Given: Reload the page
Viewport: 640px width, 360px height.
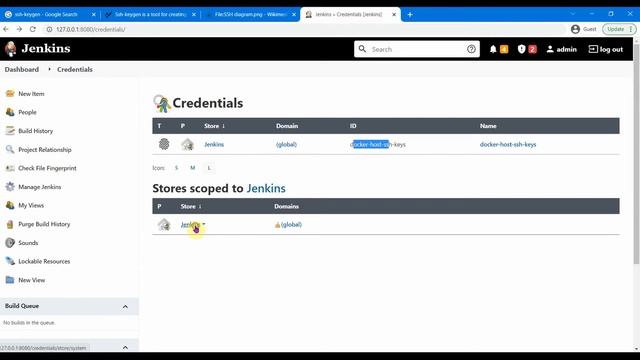Looking at the screenshot, I should pos(33,29).
